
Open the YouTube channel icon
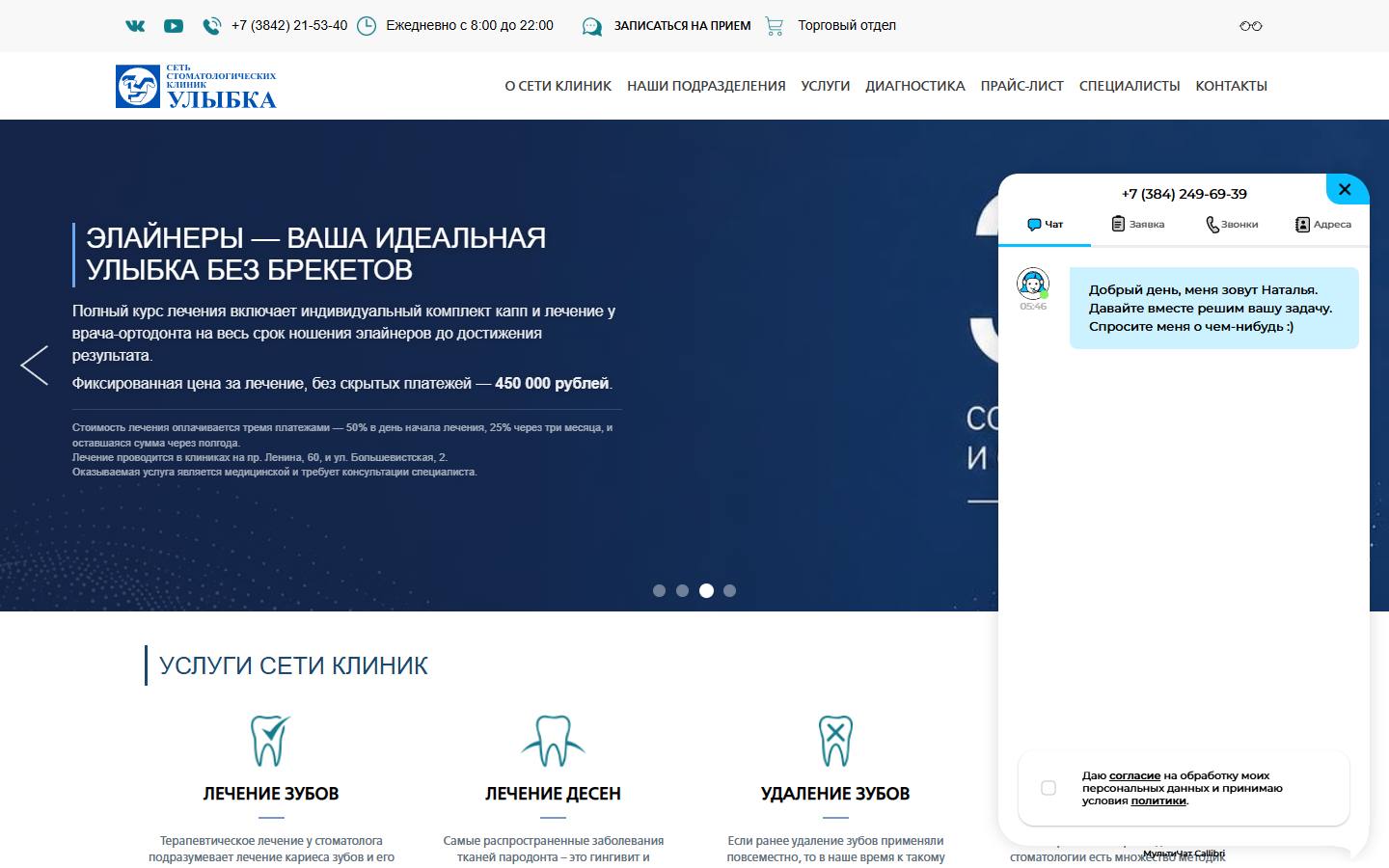pos(174,26)
